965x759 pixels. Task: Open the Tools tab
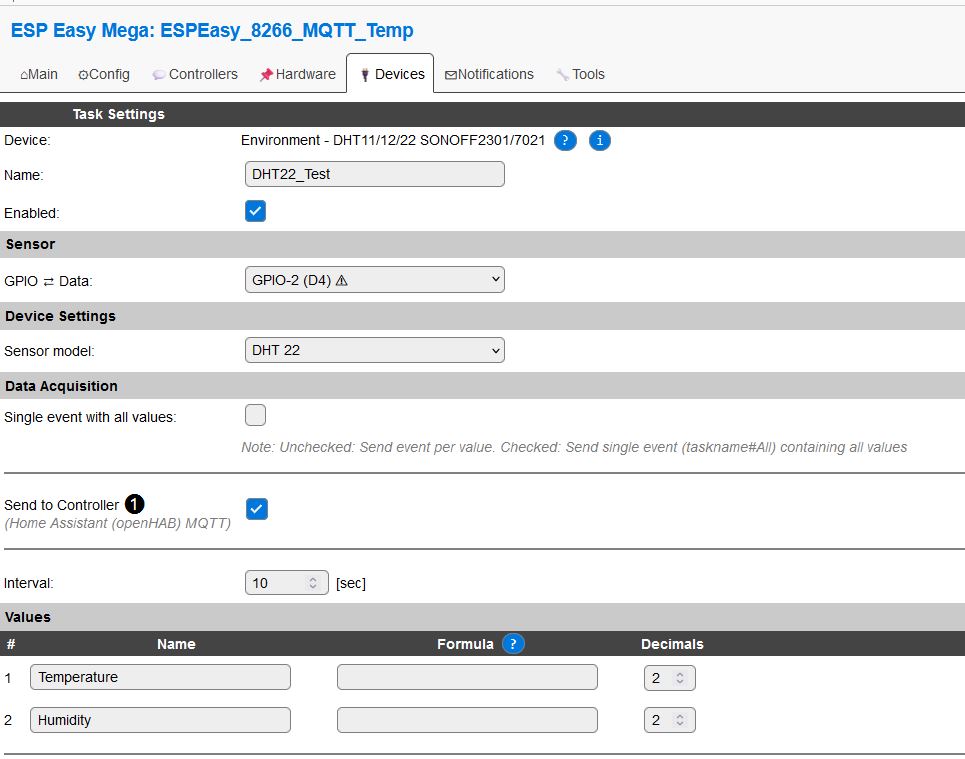point(580,74)
